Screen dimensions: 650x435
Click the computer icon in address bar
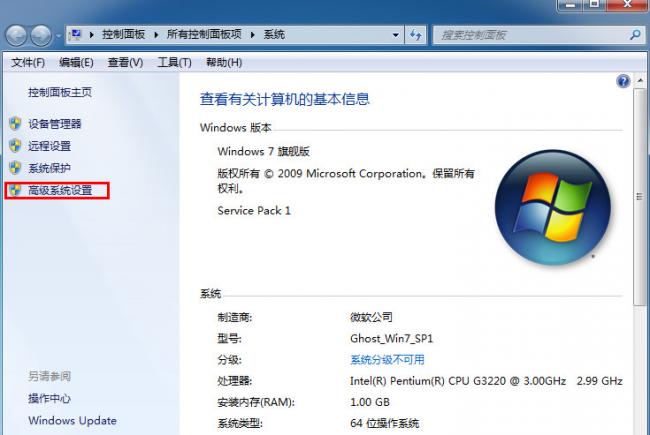pyautogui.click(x=75, y=35)
